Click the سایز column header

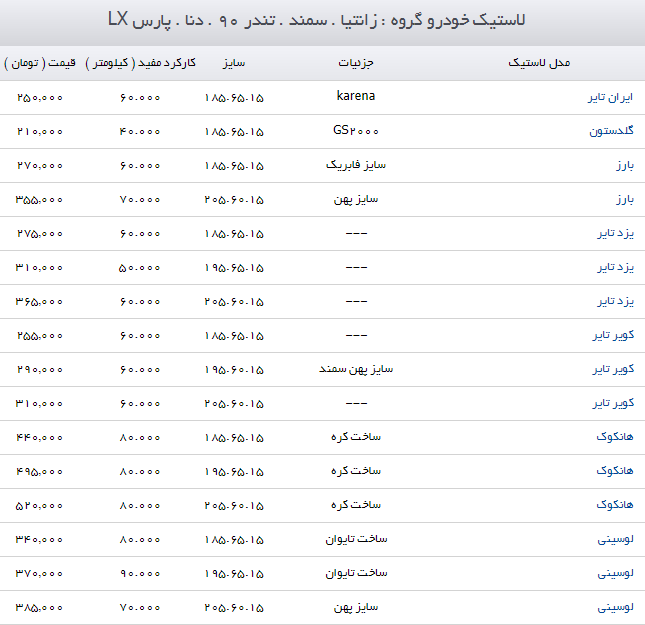pyautogui.click(x=234, y=63)
